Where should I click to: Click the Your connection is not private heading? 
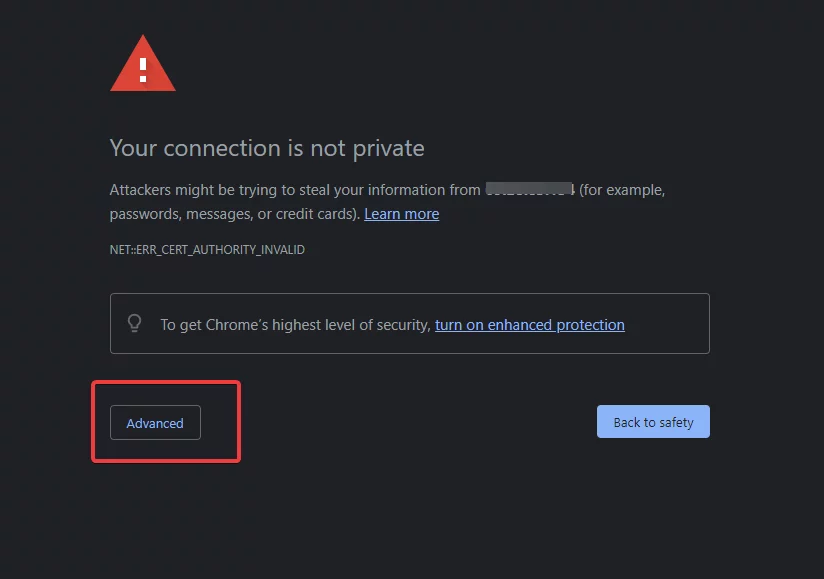267,148
